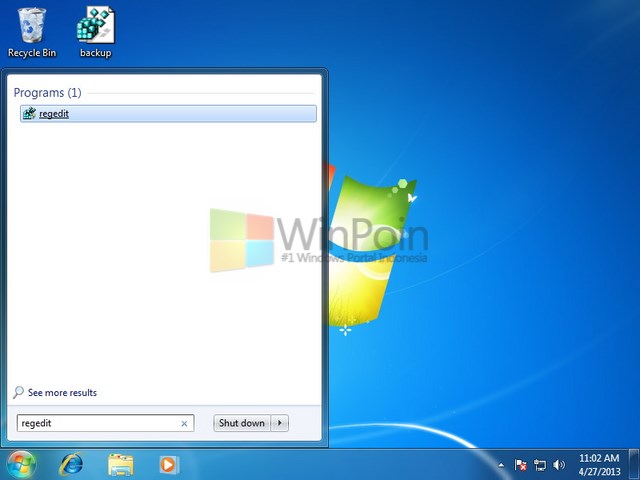This screenshot has height=480, width=640.
Task: Select the Recycle Bin desktop icon
Action: coord(32,33)
